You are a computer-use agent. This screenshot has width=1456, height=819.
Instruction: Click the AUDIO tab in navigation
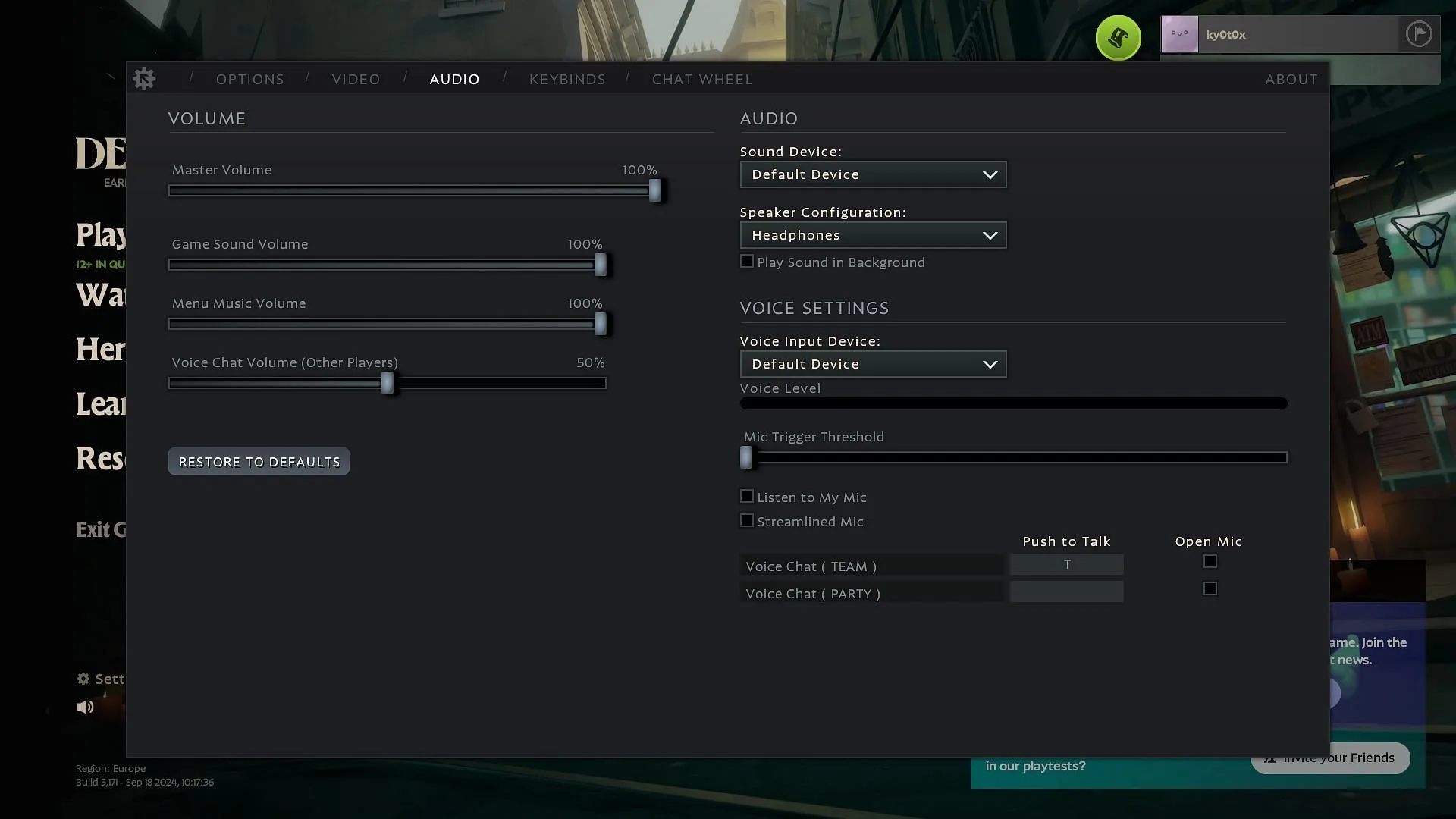[454, 79]
